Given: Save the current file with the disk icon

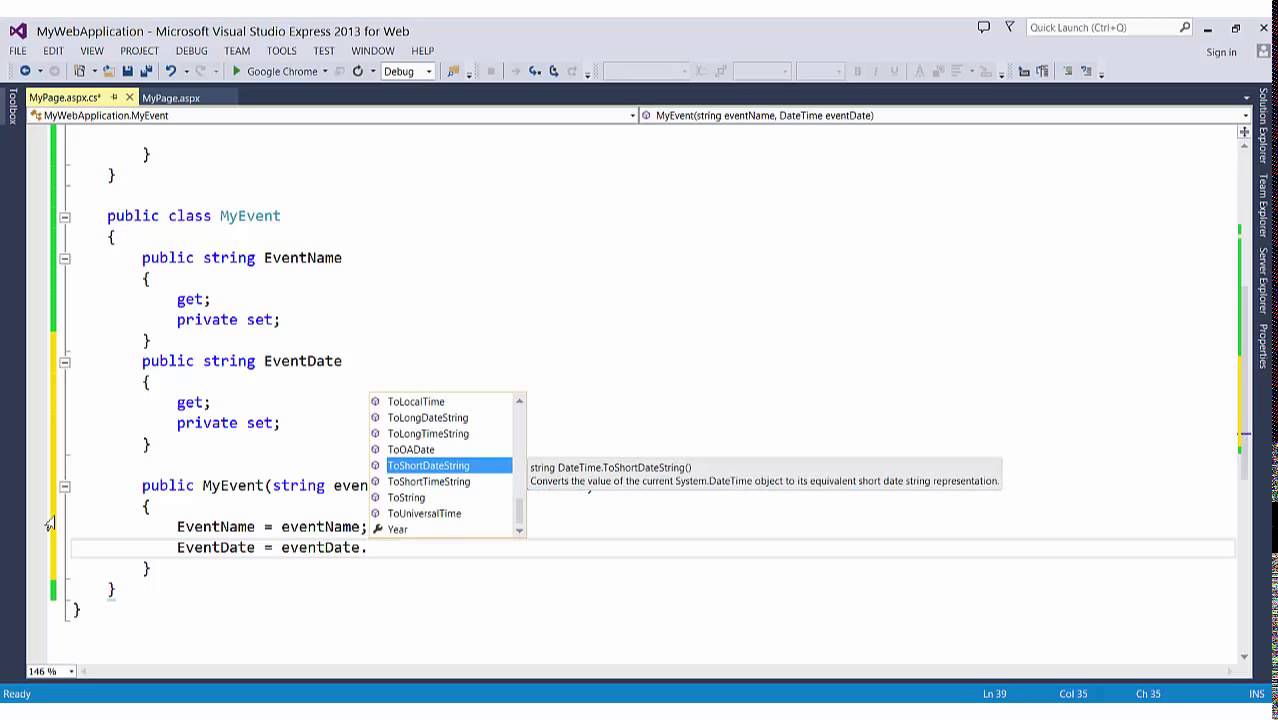Looking at the screenshot, I should pos(127,71).
